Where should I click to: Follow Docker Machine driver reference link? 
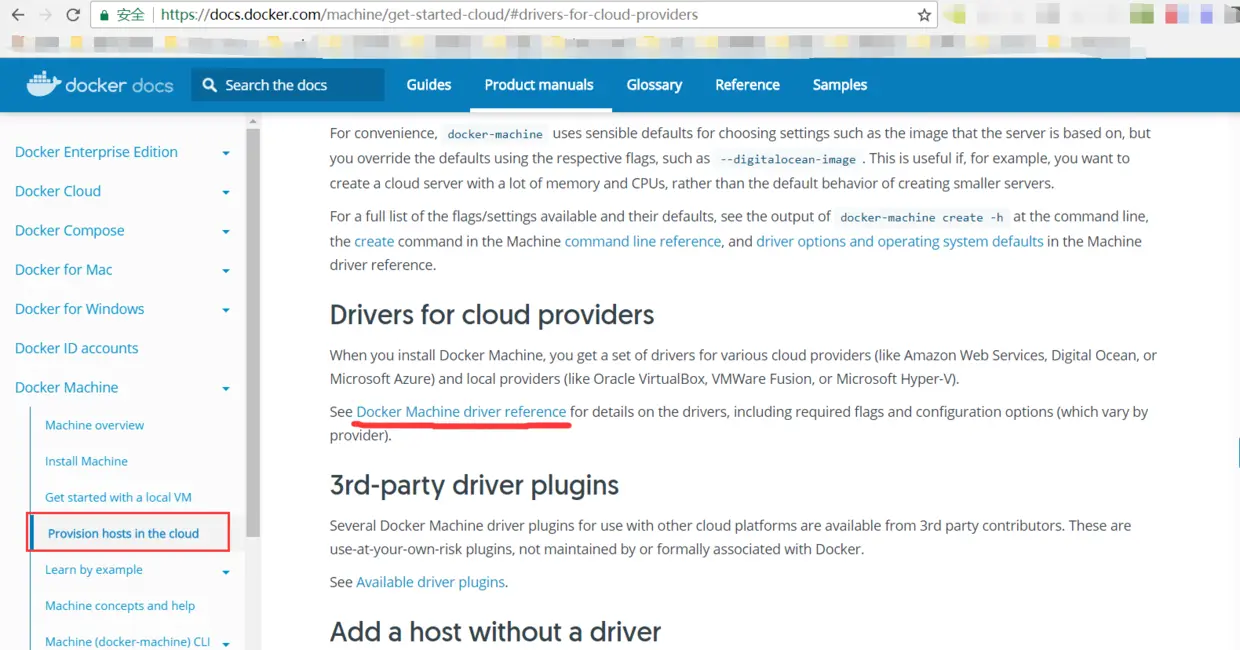pos(461,411)
